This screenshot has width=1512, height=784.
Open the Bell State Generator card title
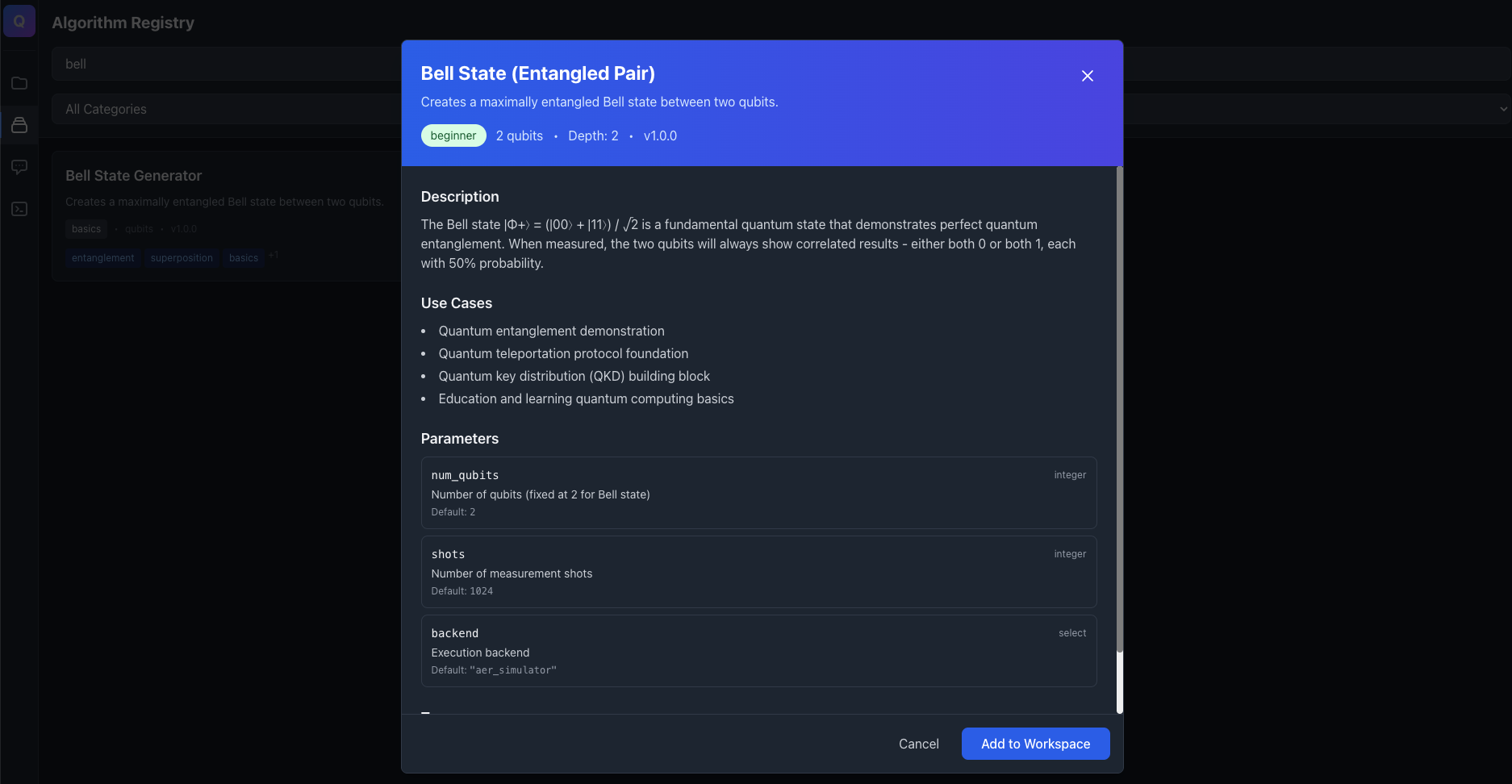tap(134, 176)
